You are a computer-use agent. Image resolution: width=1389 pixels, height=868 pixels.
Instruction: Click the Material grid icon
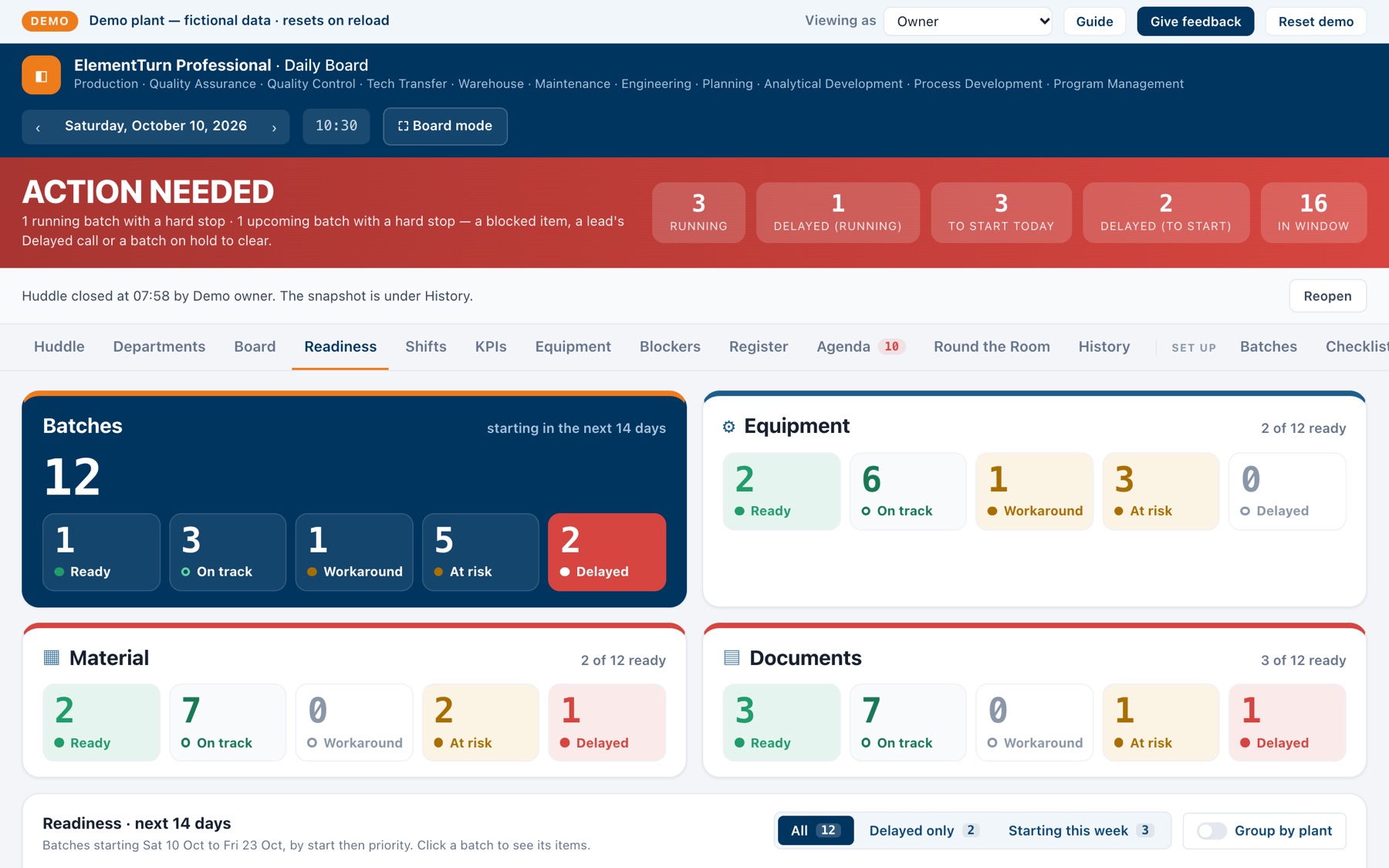52,658
